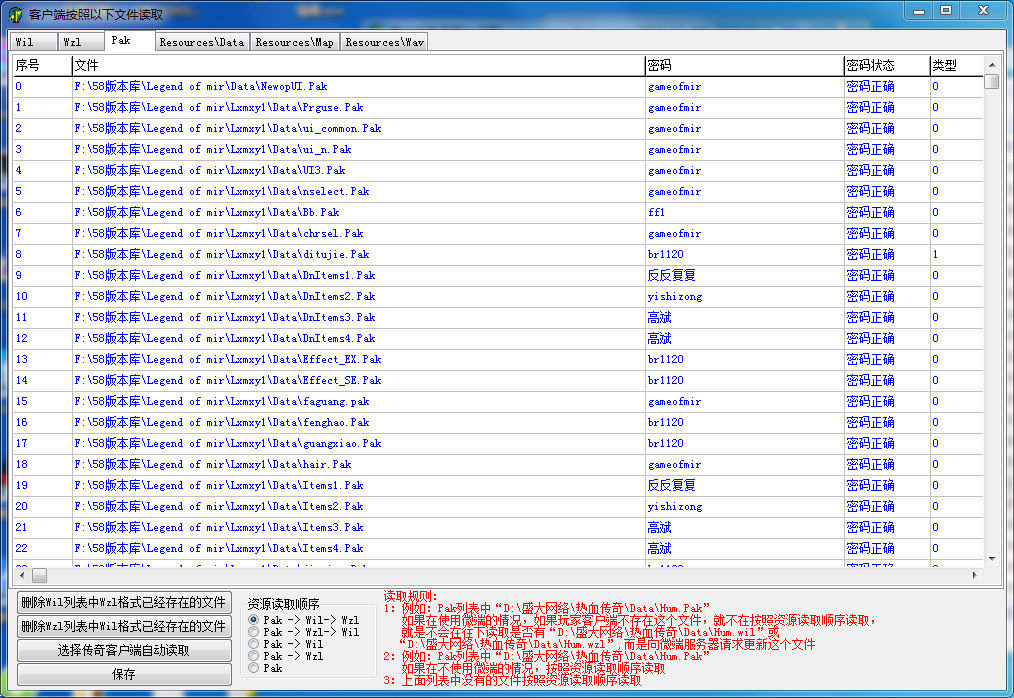
Task: Click the vertical scrollbar up arrow
Action: 991,65
